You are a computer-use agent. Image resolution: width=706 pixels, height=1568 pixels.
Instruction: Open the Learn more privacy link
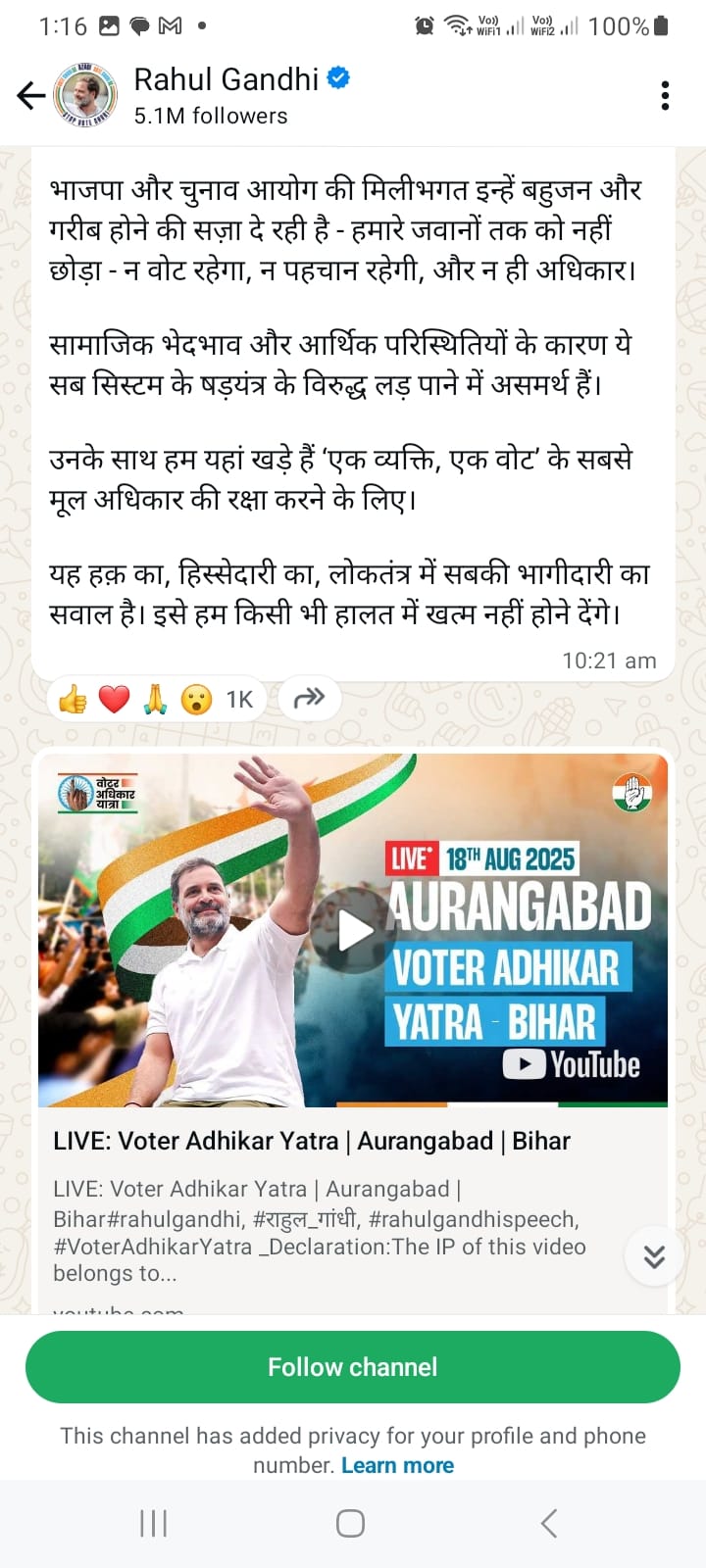(397, 1465)
